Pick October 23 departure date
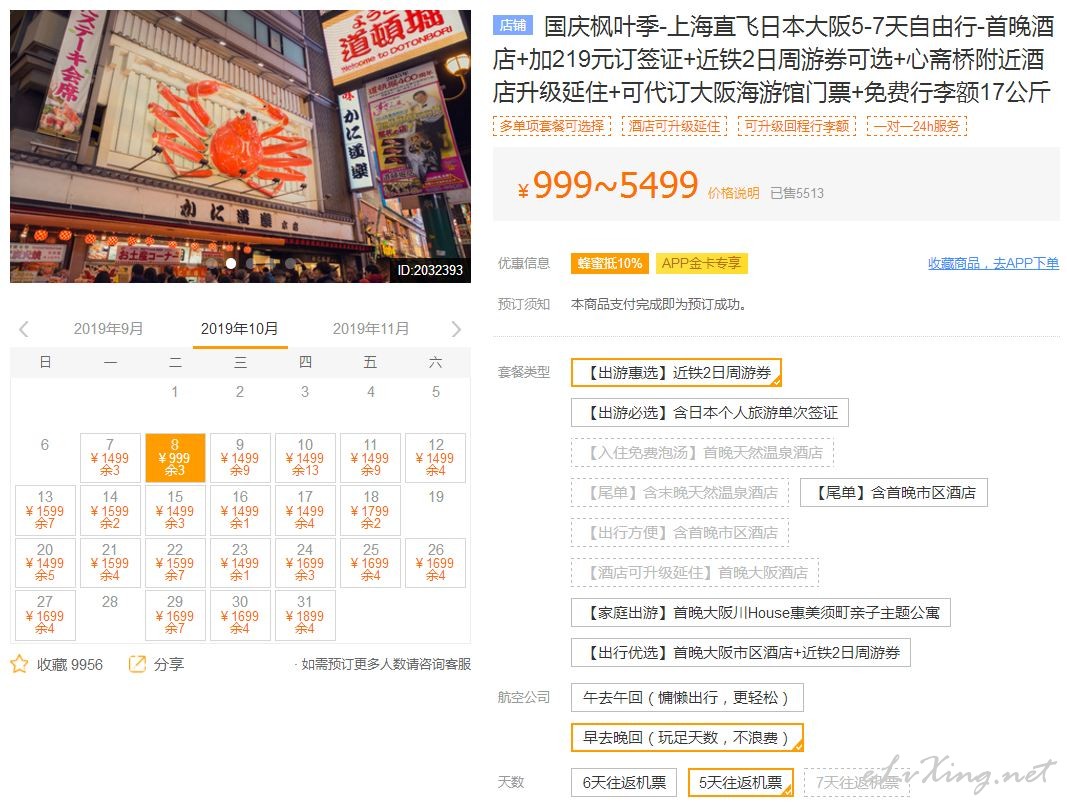 tap(240, 563)
